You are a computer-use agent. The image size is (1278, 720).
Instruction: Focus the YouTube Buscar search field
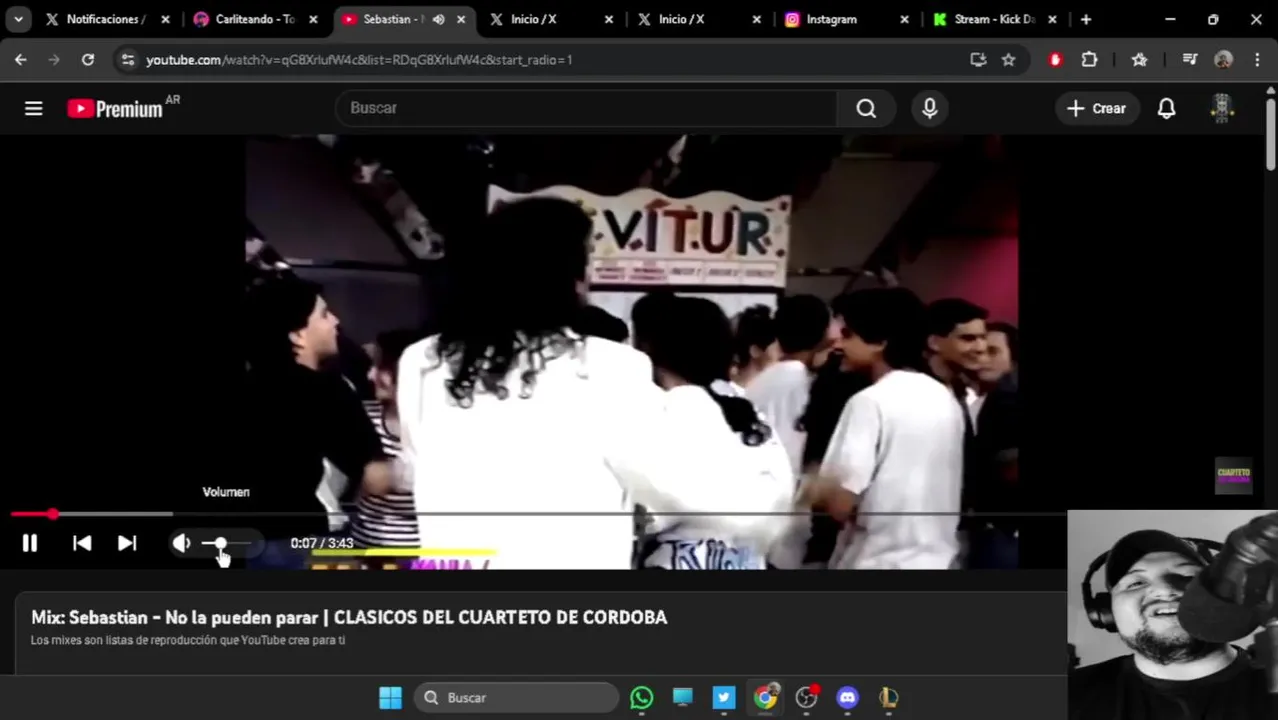[586, 108]
